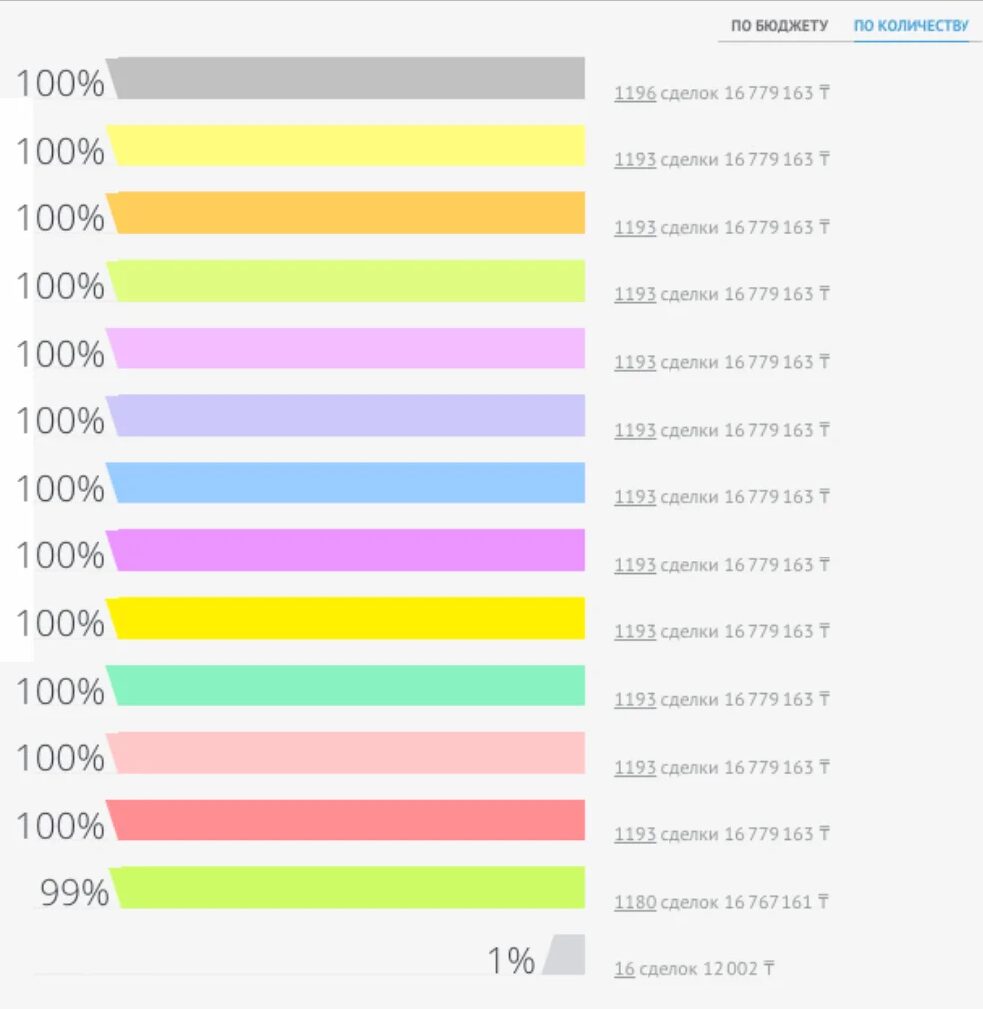The width and height of the screenshot is (983, 1009).
Task: Select the 99% lime green funnel bar
Action: click(x=348, y=888)
